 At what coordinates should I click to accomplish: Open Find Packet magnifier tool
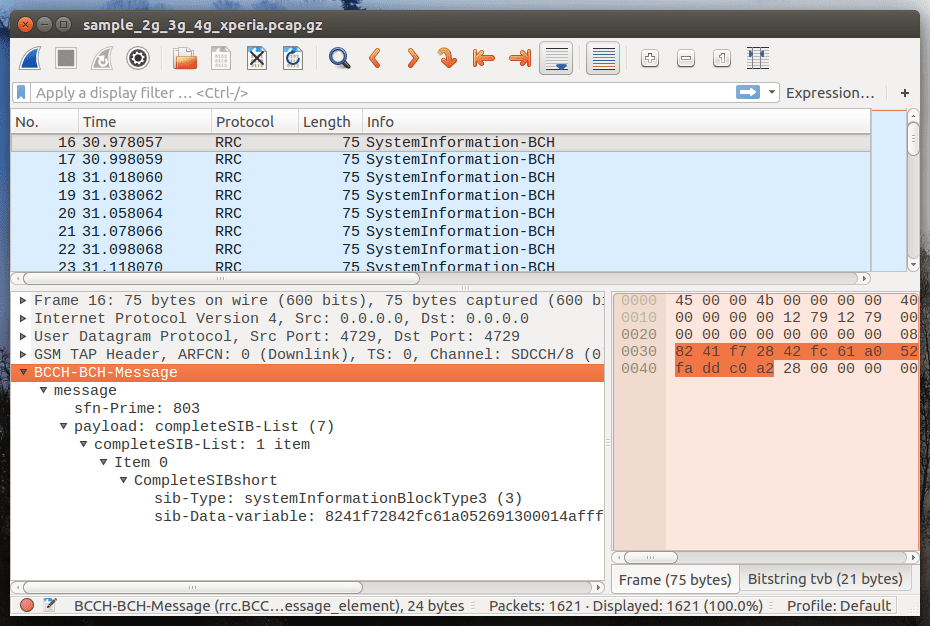[x=340, y=58]
